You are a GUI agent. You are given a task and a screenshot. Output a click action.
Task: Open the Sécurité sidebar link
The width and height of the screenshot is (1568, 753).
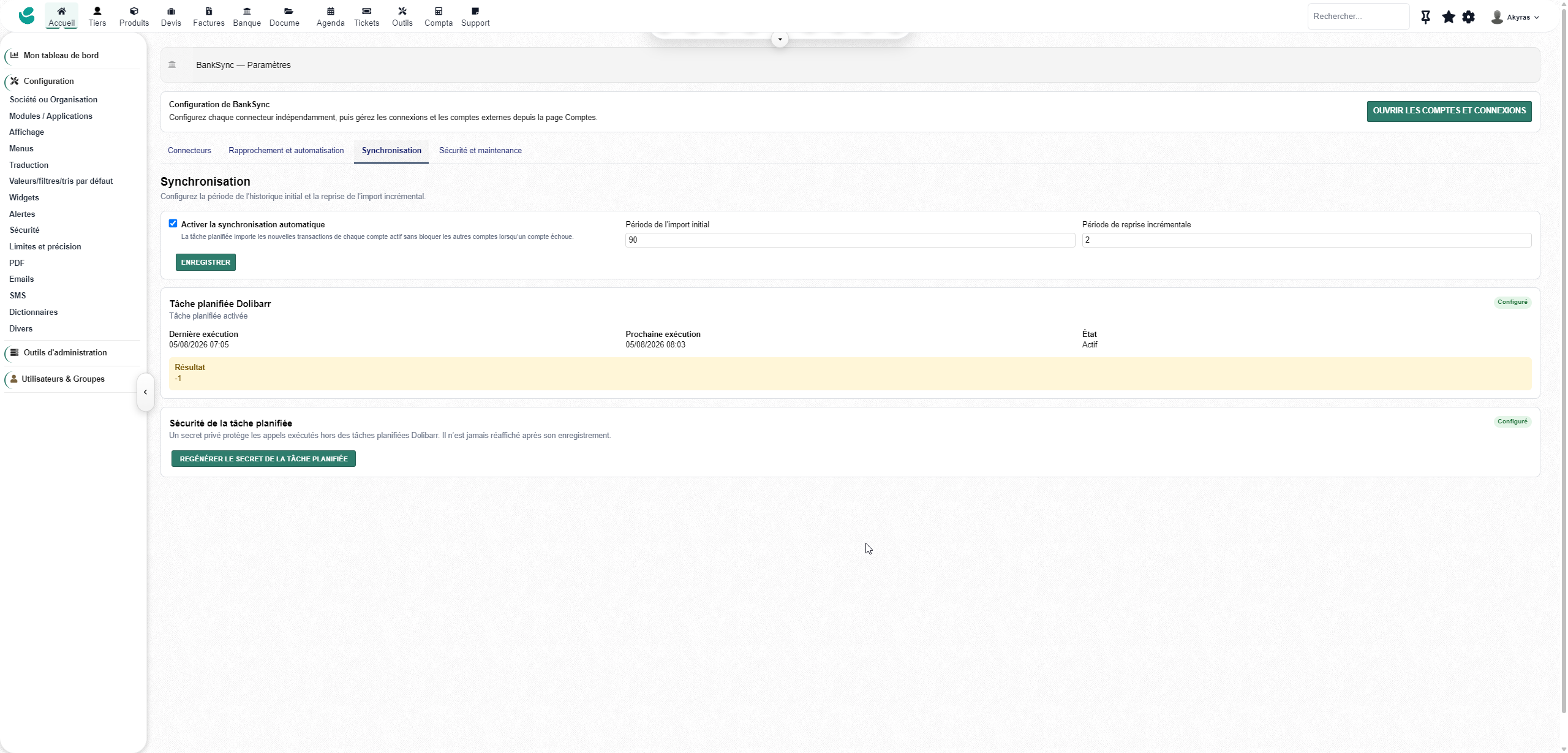pos(24,230)
